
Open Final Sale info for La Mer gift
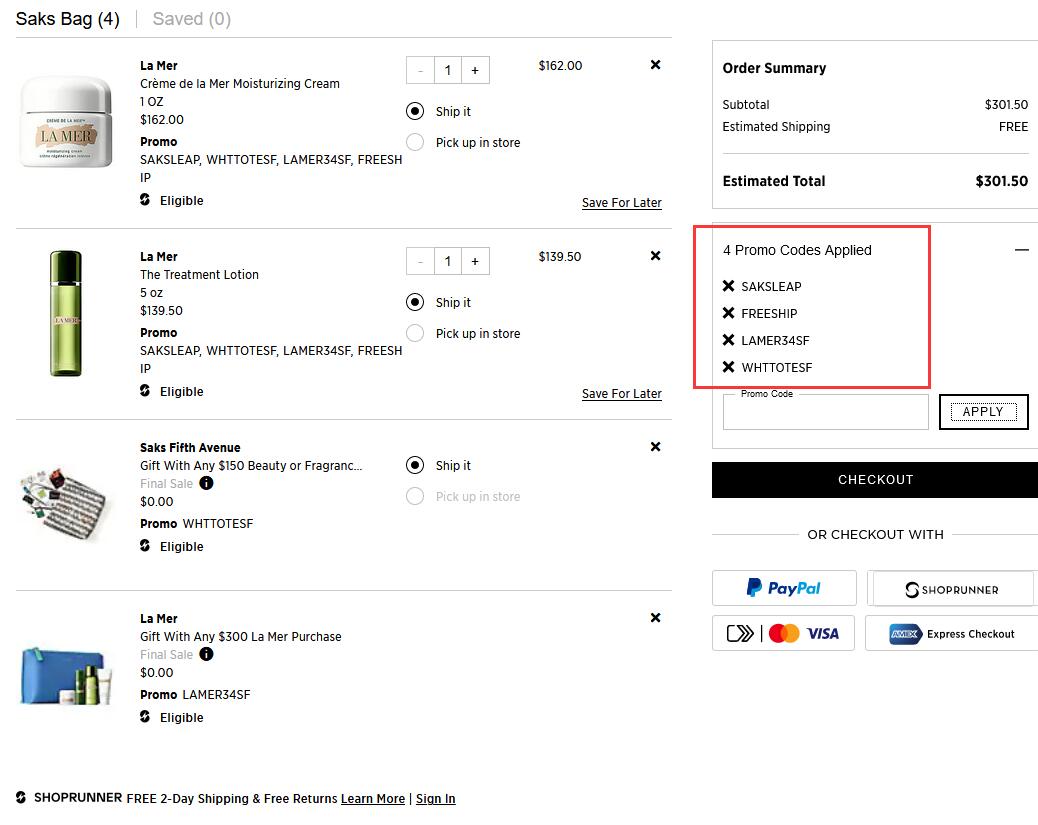coord(207,654)
